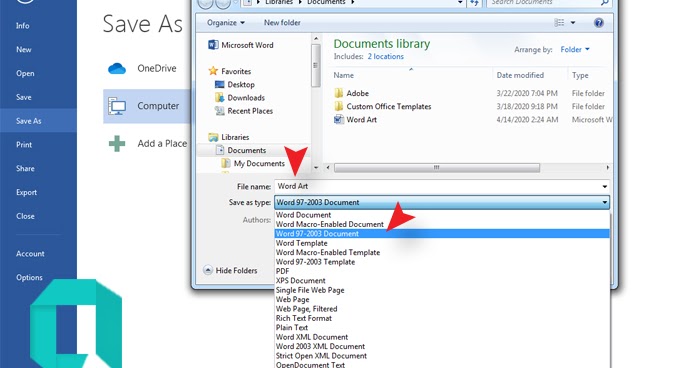The height and width of the screenshot is (368, 700).
Task: Choose Word 2003 XML Document type
Action: (442, 346)
